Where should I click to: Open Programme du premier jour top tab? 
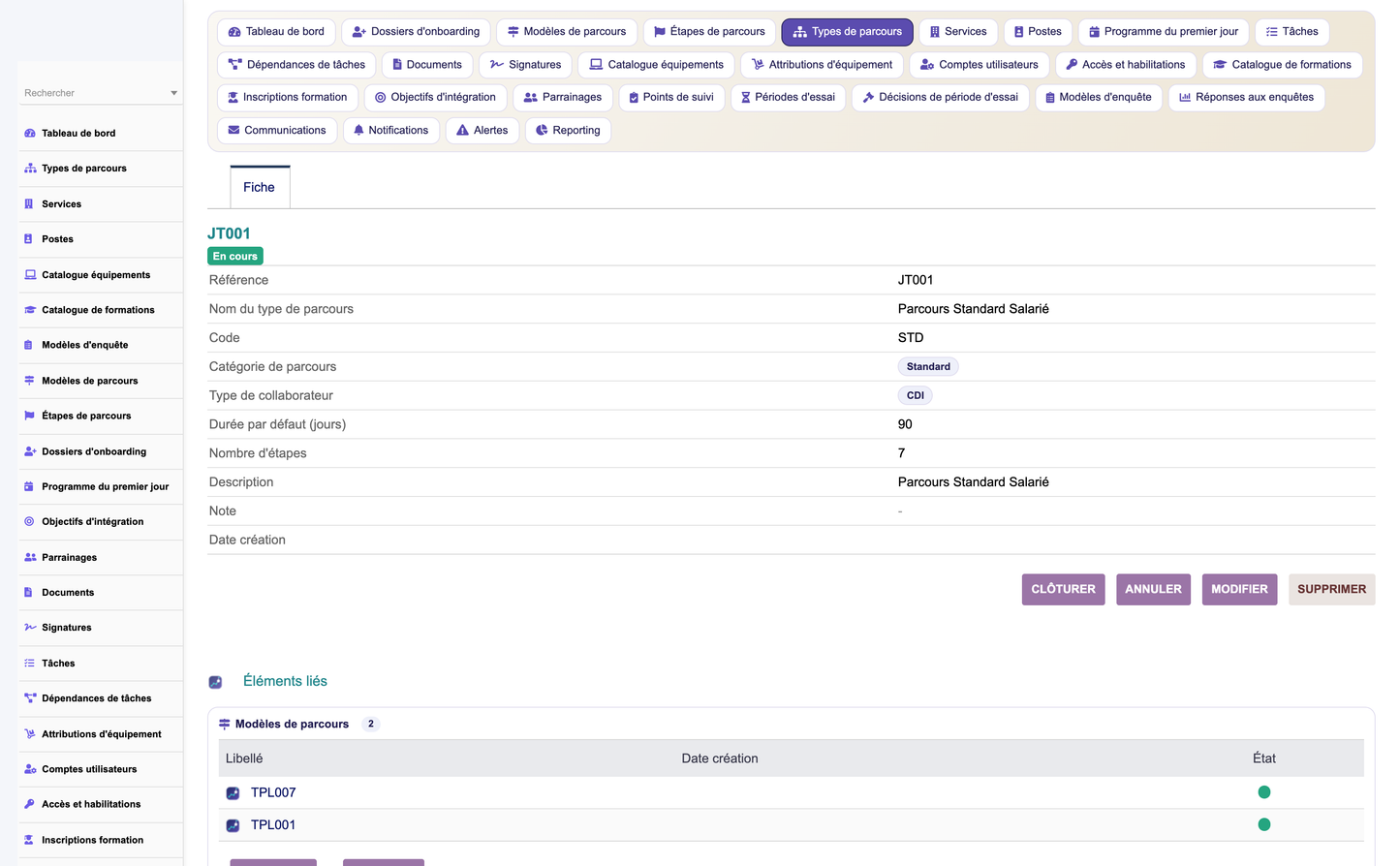1164,32
